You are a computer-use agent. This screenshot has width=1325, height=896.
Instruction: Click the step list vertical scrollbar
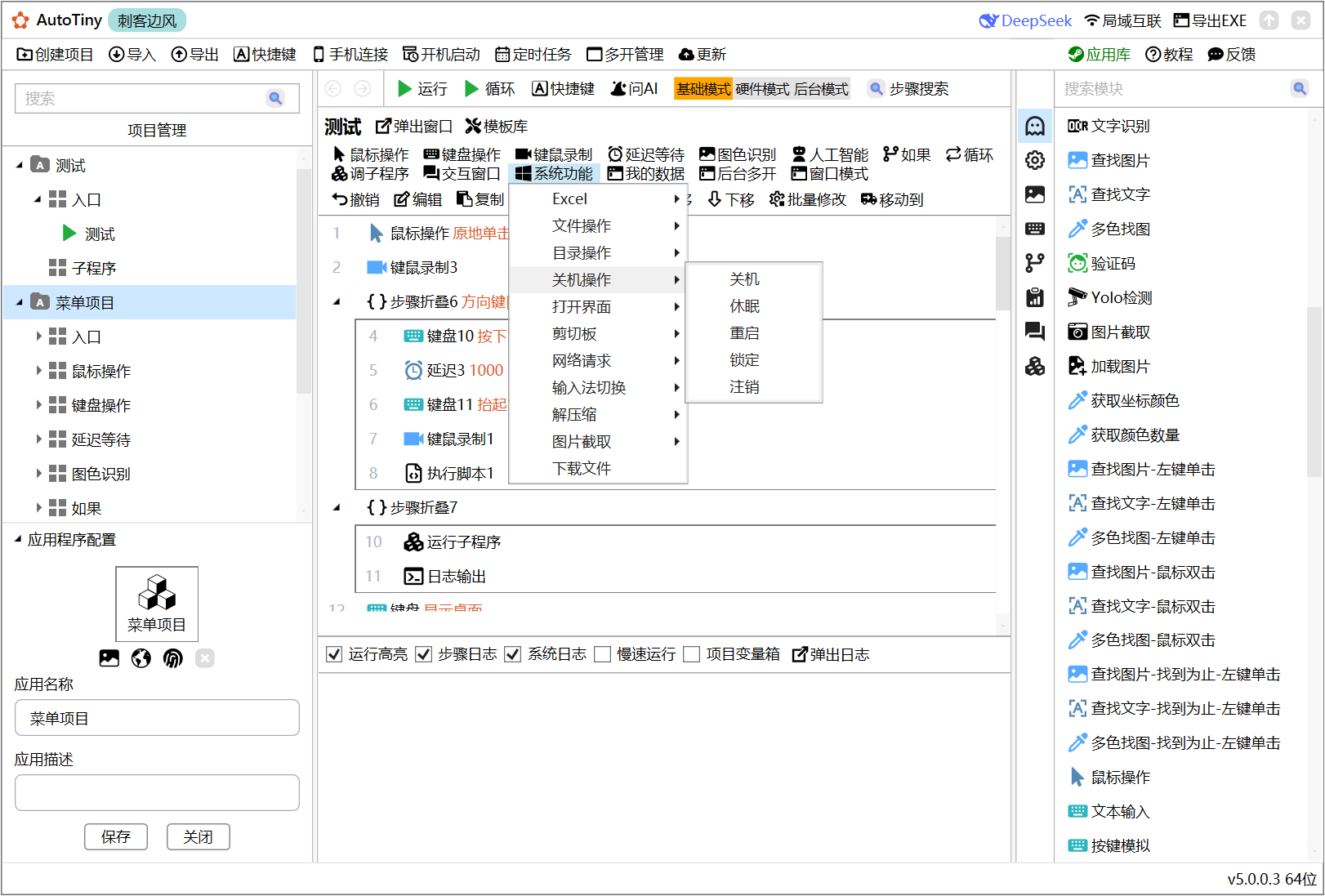tap(1002, 273)
